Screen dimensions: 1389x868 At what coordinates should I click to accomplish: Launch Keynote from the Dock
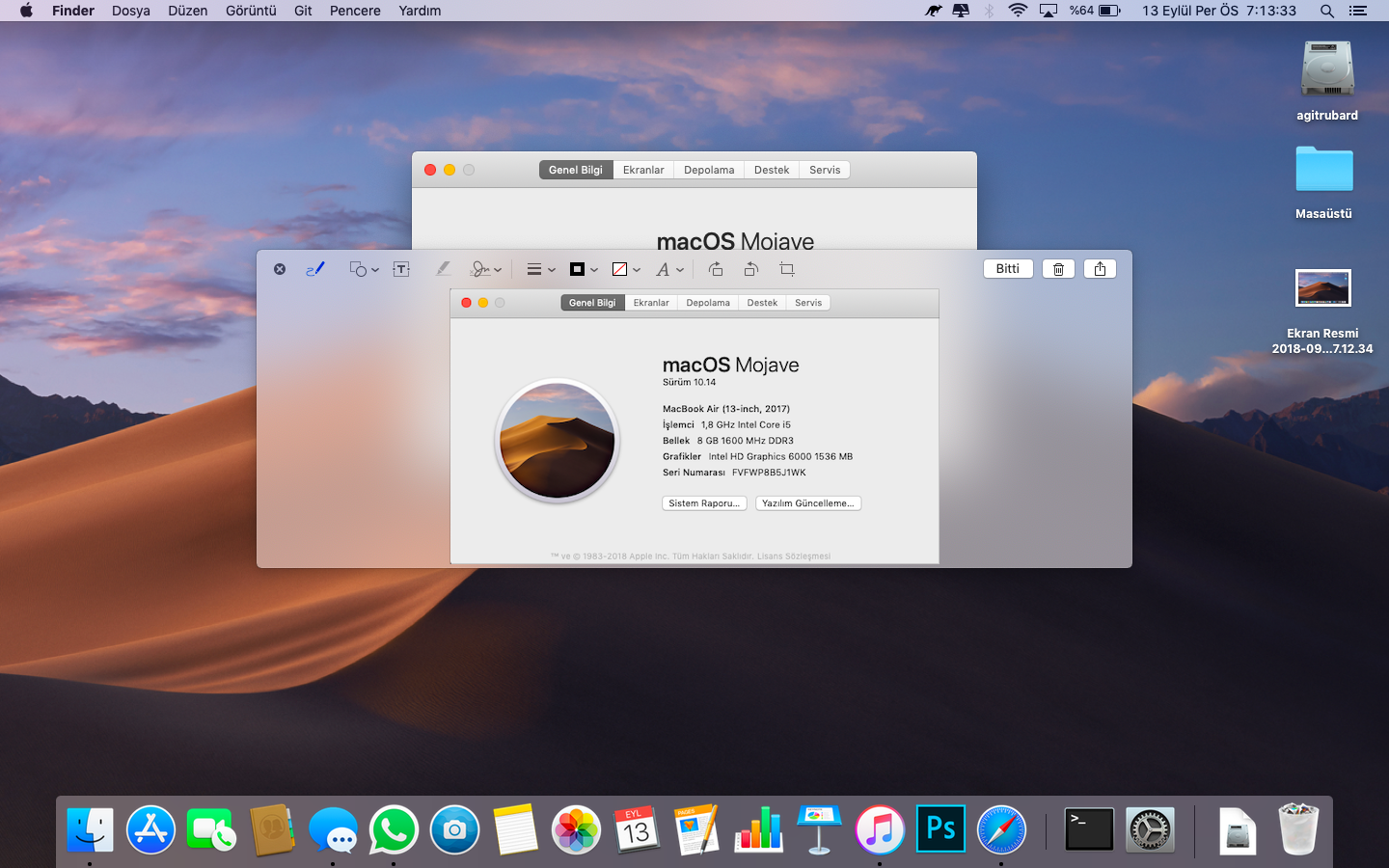[819, 830]
